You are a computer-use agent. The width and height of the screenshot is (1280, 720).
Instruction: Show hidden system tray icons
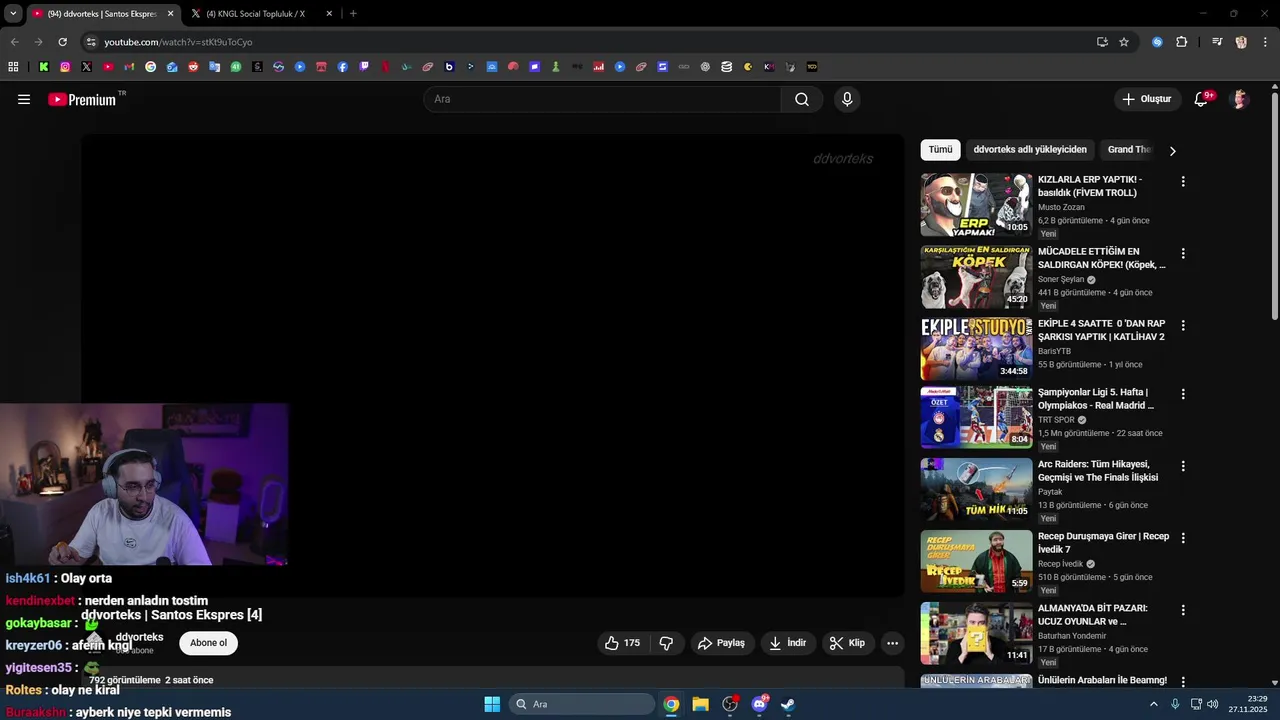coord(1153,704)
